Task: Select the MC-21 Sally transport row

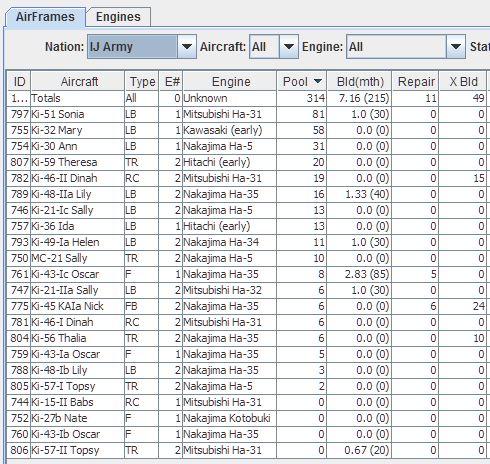Action: tap(247, 258)
